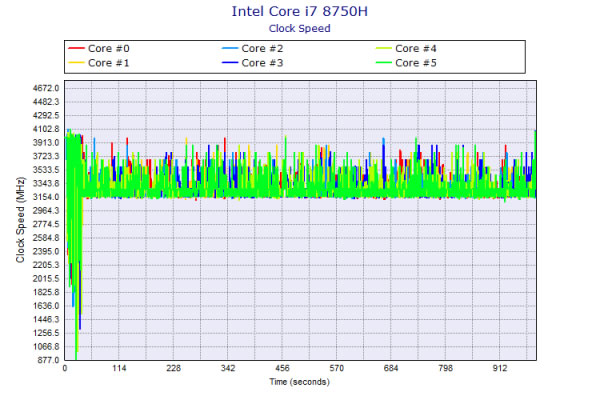The height and width of the screenshot is (400, 600).
Task: Click the 877.0 y-axis value
Action: click(48, 360)
